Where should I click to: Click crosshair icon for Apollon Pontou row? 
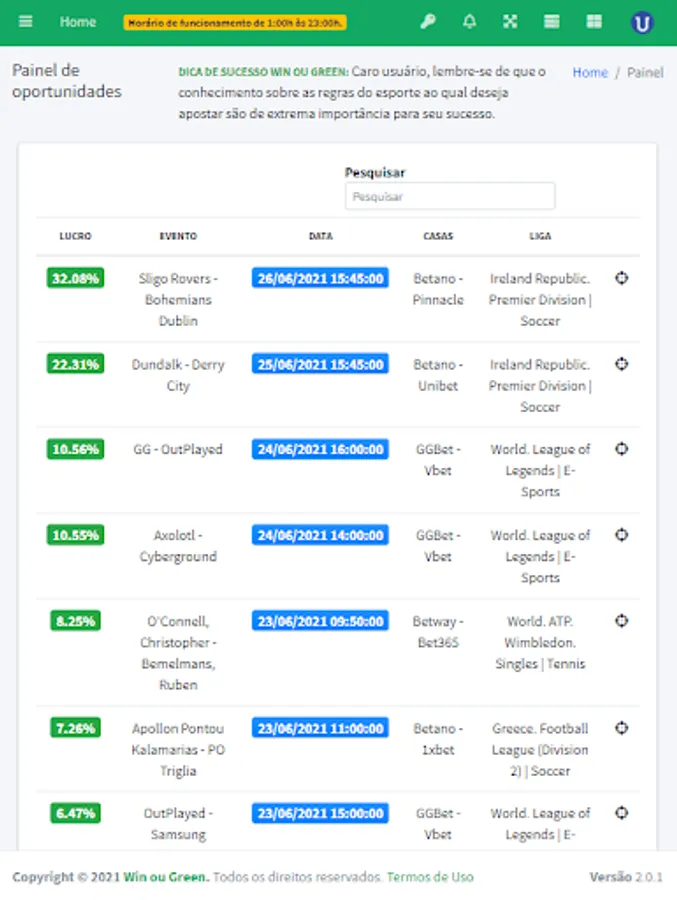coord(621,728)
